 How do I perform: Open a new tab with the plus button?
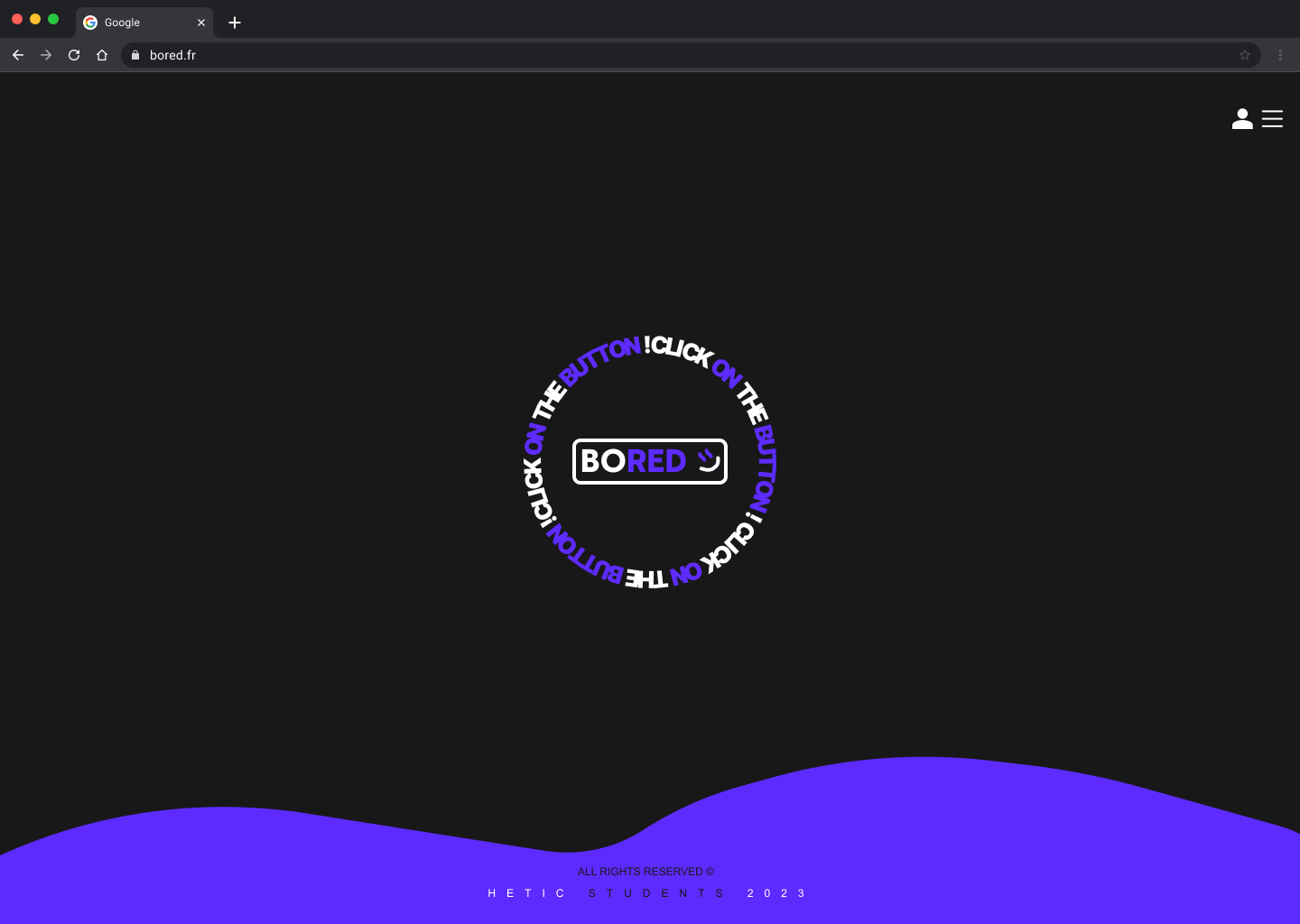235,23
